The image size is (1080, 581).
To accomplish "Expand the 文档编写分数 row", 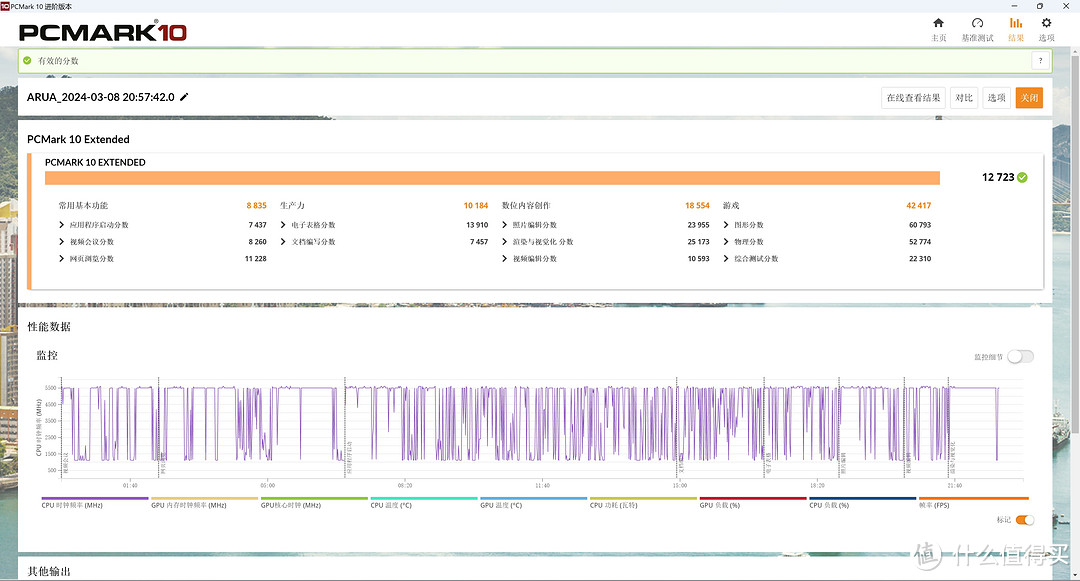I will click(283, 242).
